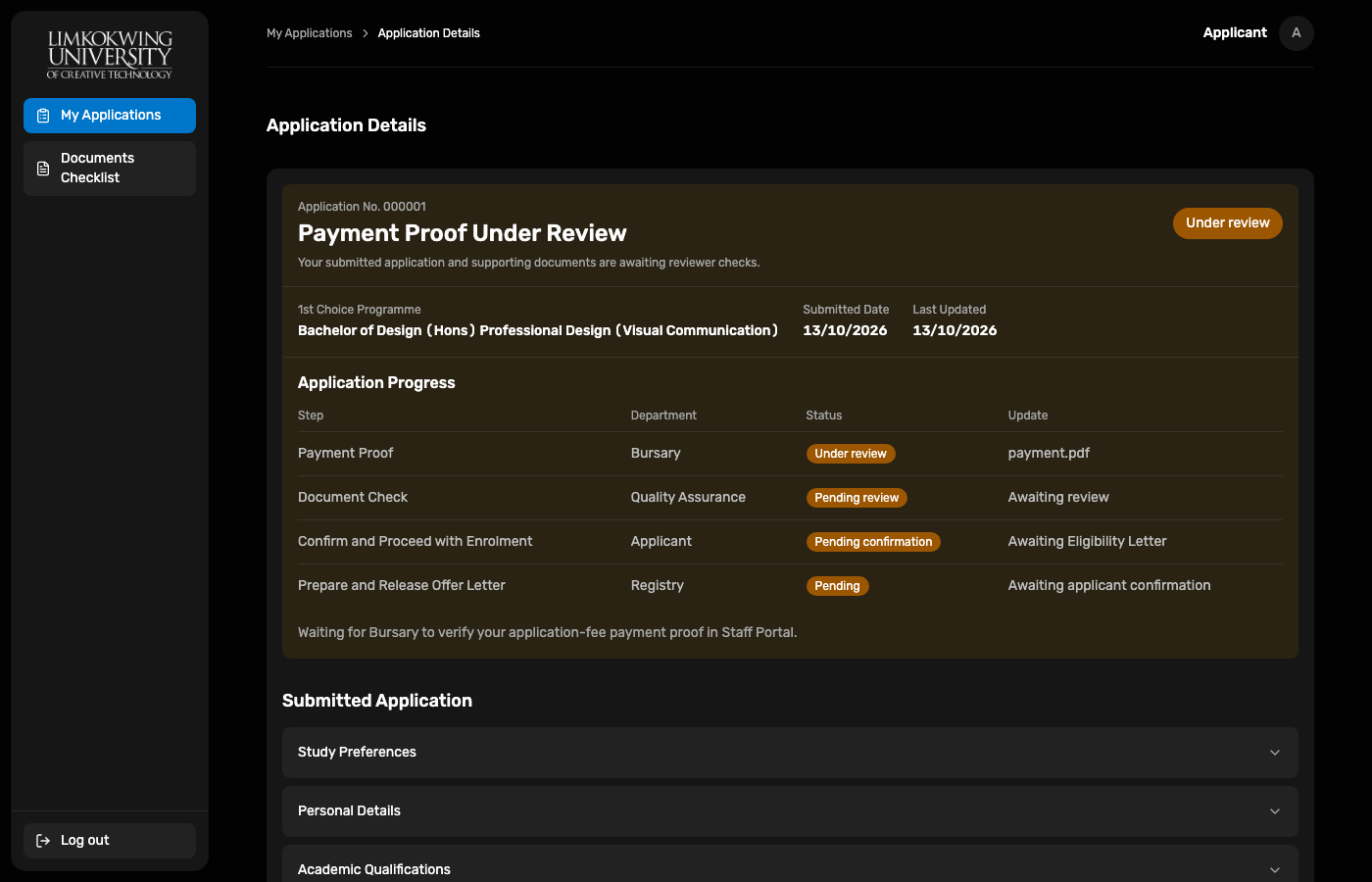
Task: Click the payment.pdf update entry
Action: pyautogui.click(x=1049, y=454)
